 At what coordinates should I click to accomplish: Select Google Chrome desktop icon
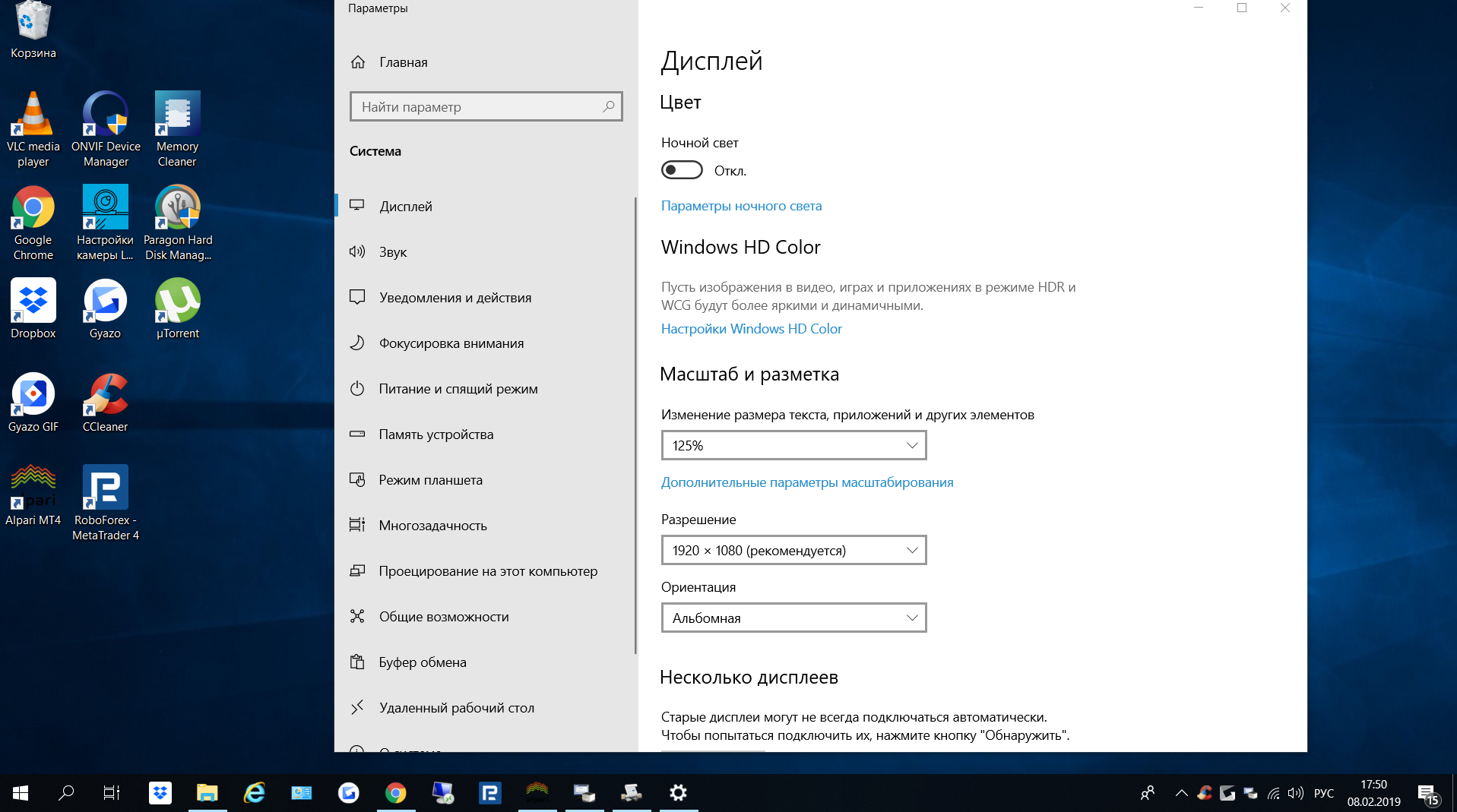click(33, 223)
